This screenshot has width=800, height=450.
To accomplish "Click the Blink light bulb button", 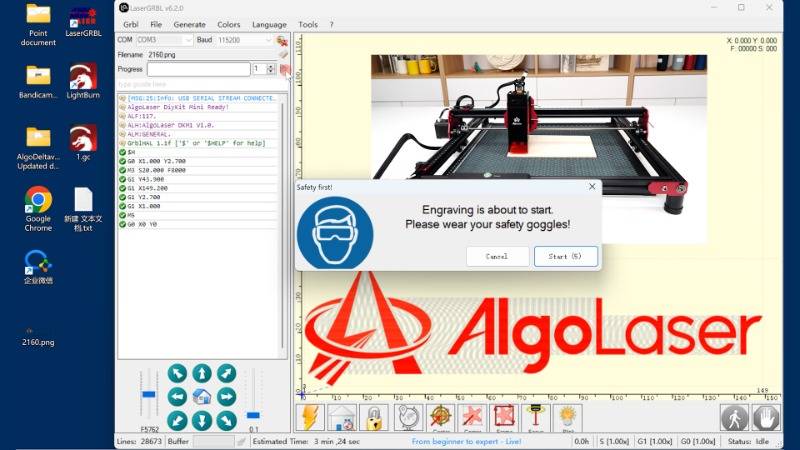I will coord(567,417).
